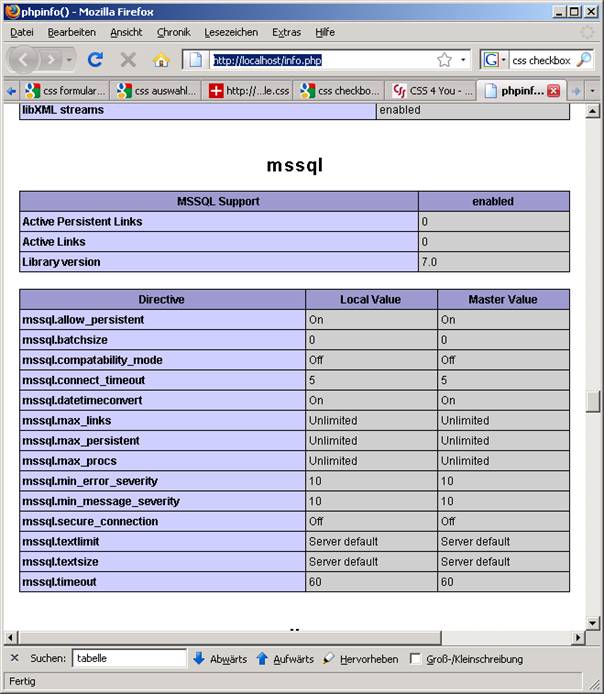
Task: Open the list all tabs dropdown
Action: click(x=593, y=91)
